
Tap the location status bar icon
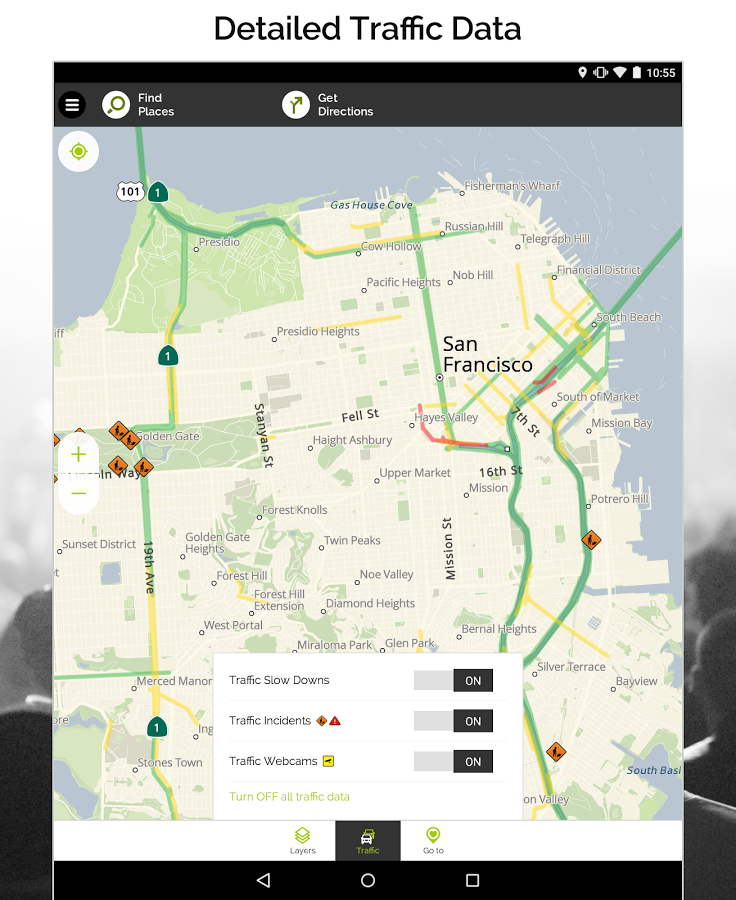582,72
